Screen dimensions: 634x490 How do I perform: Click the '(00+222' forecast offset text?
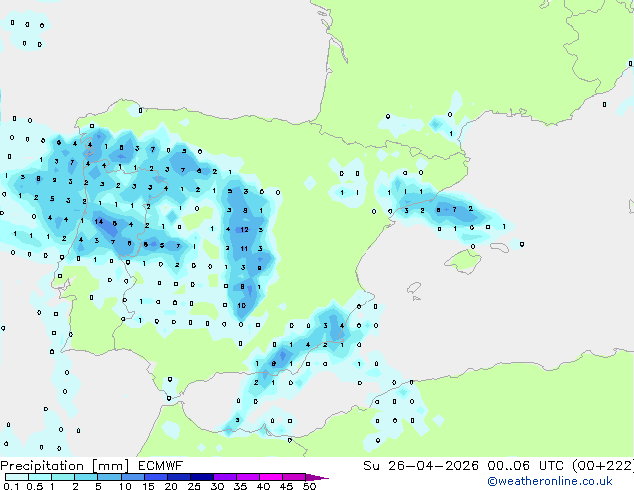[602, 466]
